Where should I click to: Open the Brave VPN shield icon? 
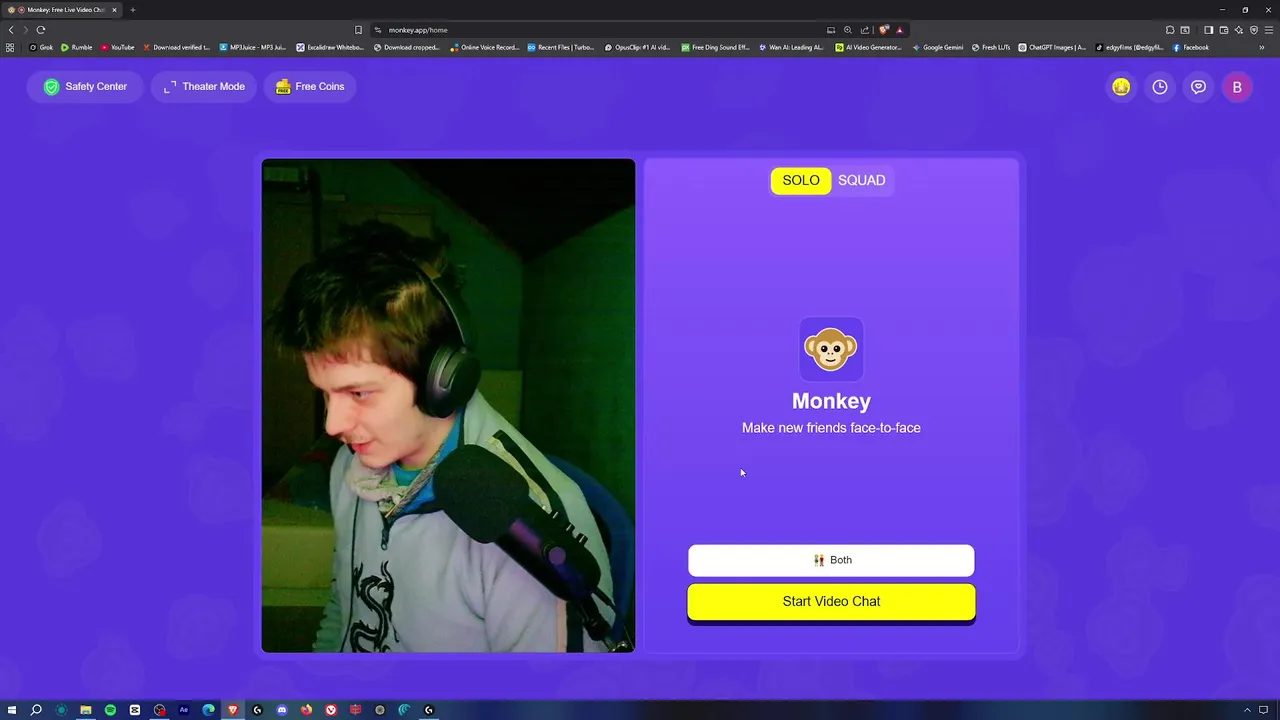[x=1254, y=30]
